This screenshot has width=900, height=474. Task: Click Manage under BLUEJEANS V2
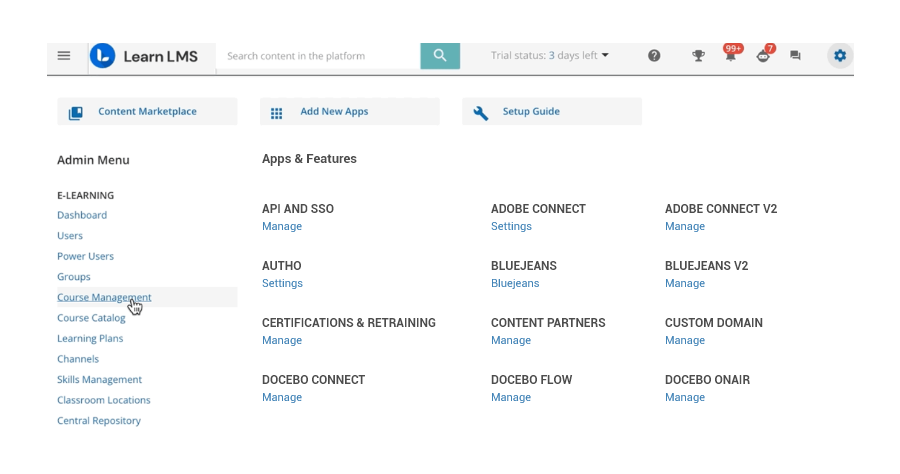[x=685, y=283]
